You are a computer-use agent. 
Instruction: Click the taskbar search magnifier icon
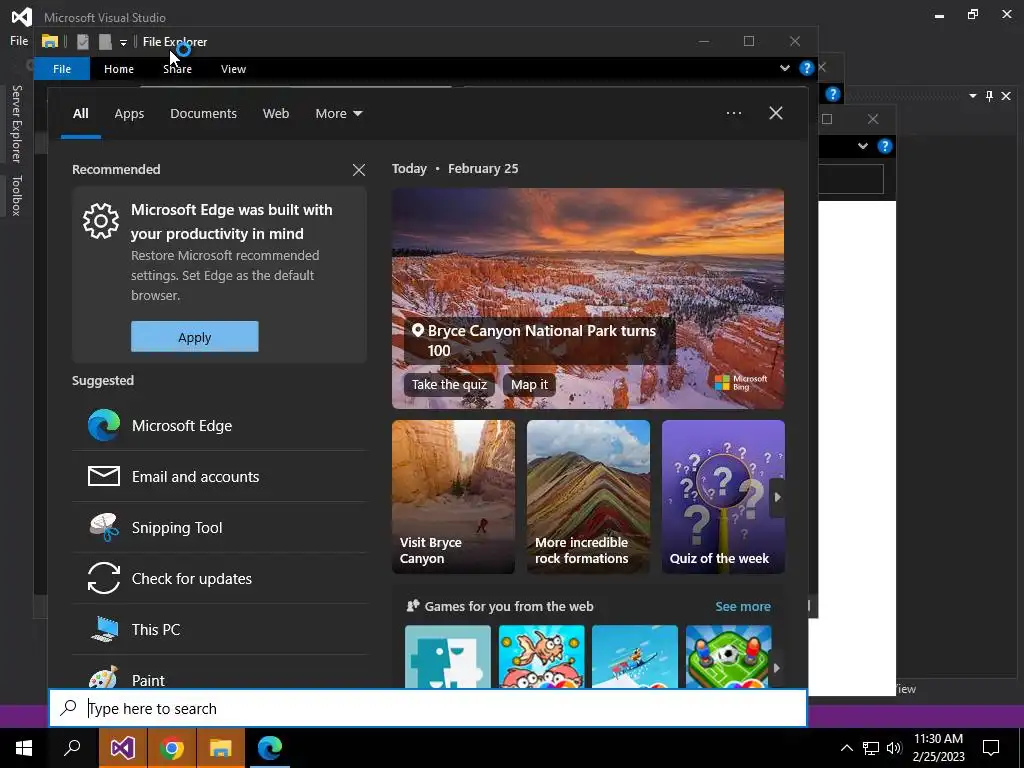[72, 748]
